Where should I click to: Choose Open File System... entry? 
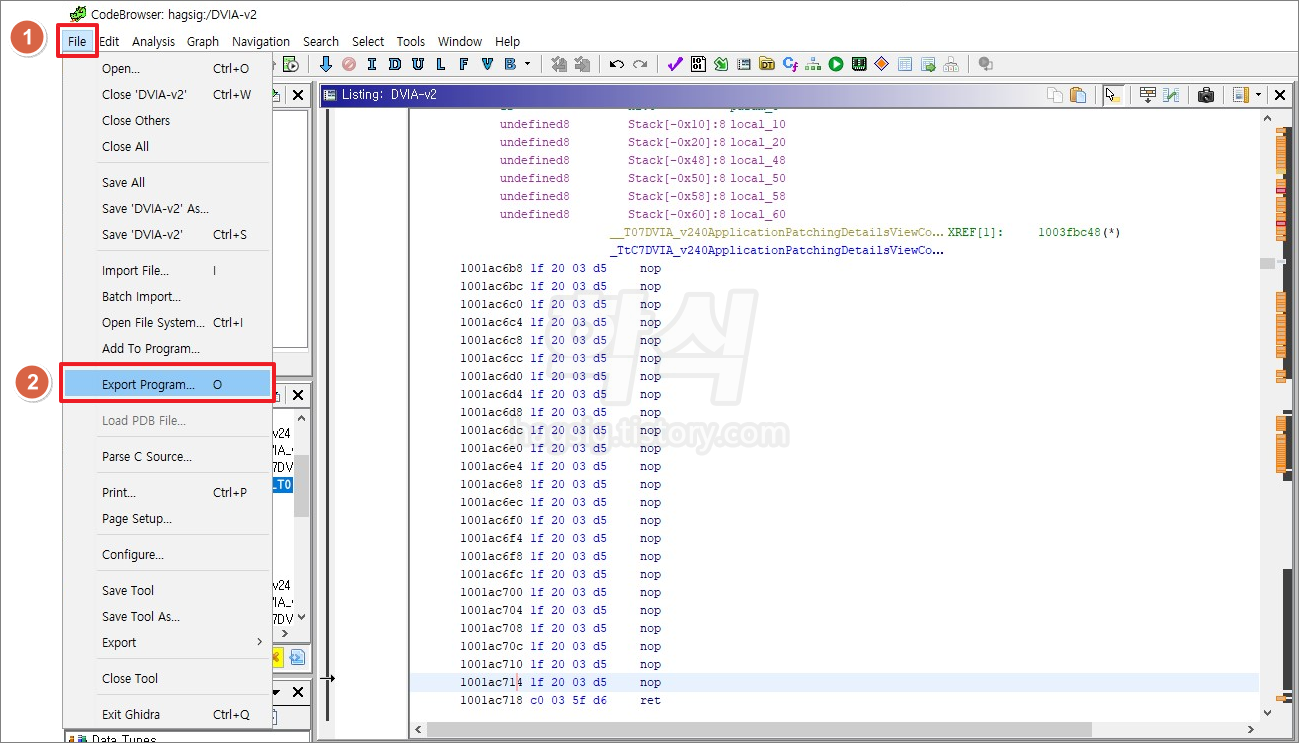pyautogui.click(x=167, y=323)
